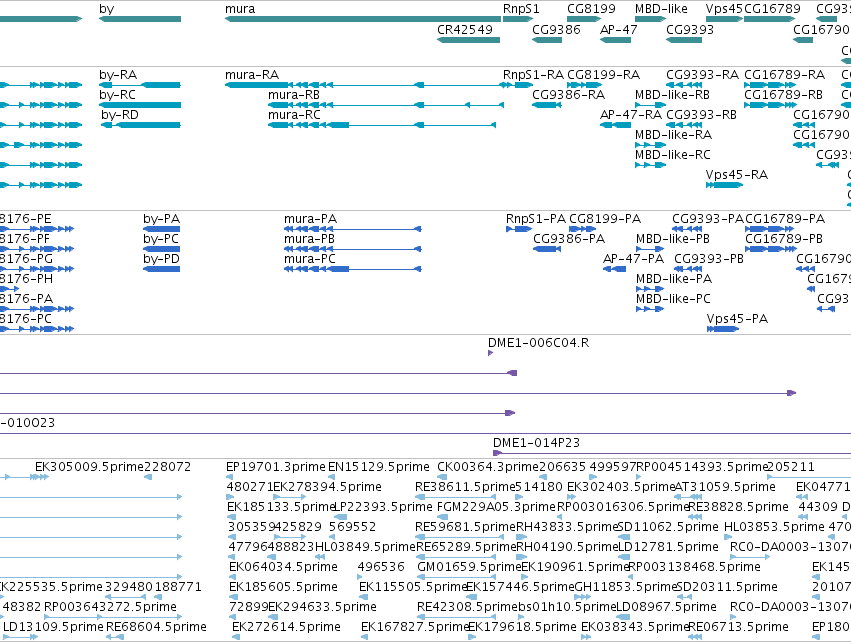851x642 pixels.
Task: Select the CG16789-PB protein
Action: (771, 249)
